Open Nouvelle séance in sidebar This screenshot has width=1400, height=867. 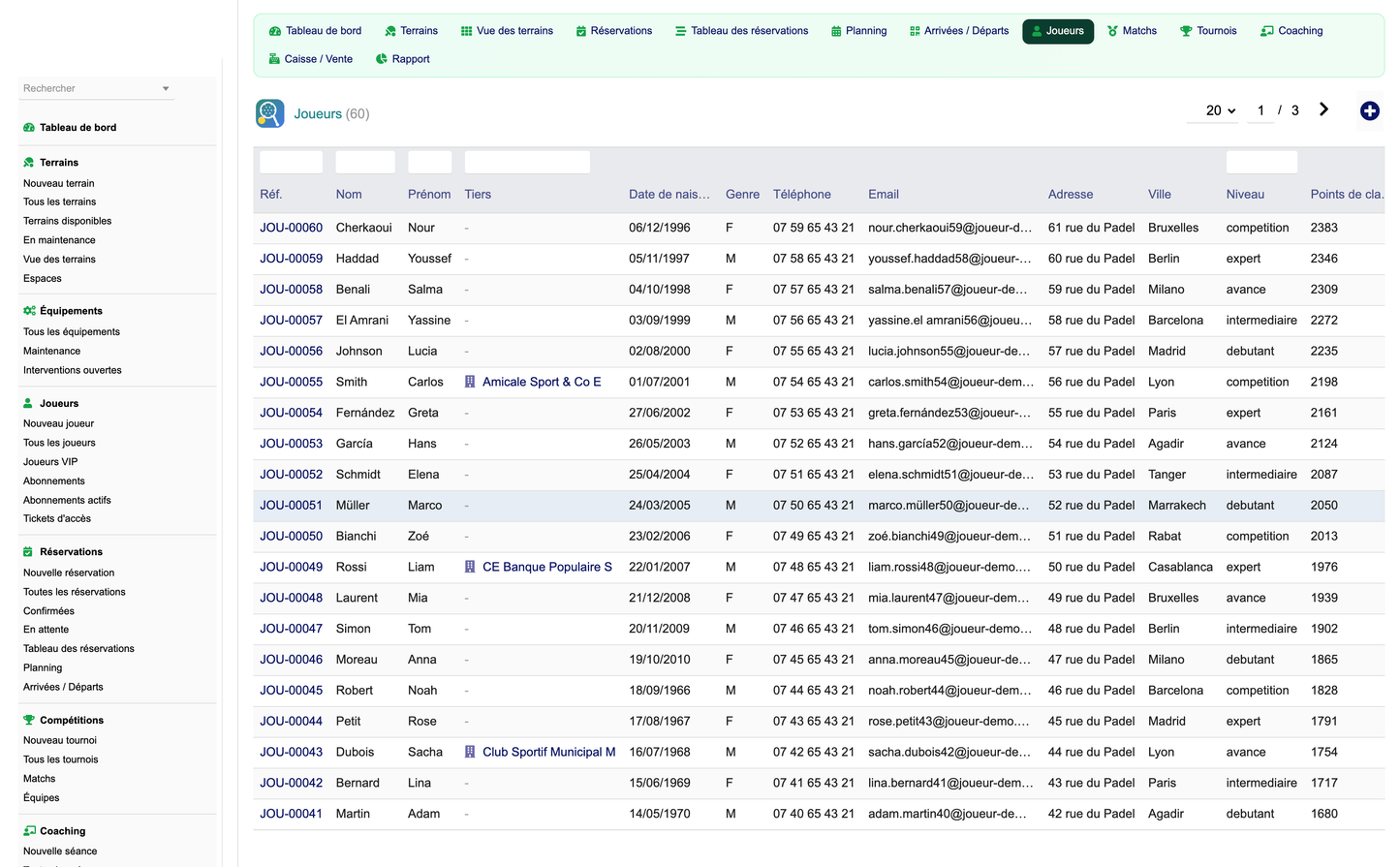pos(60,852)
